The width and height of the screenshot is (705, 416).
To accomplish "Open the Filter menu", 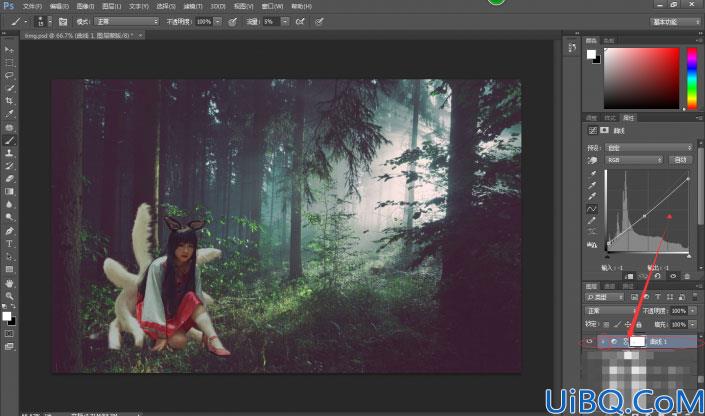I will (x=192, y=6).
